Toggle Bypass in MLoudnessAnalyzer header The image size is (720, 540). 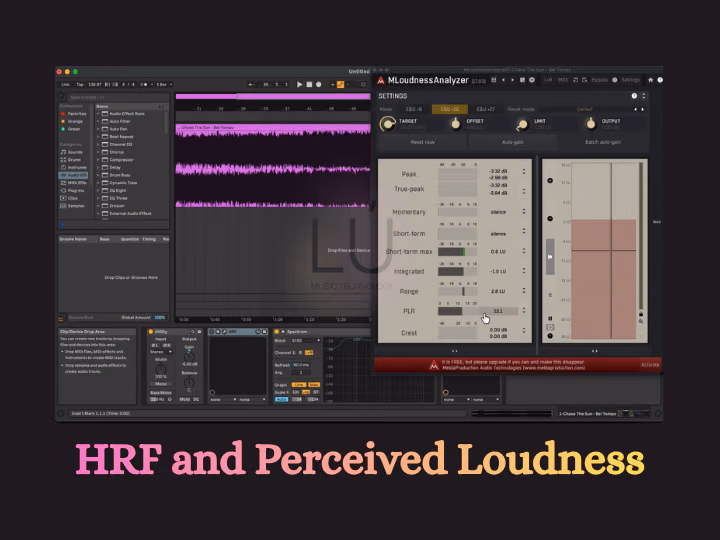pyautogui.click(x=599, y=80)
